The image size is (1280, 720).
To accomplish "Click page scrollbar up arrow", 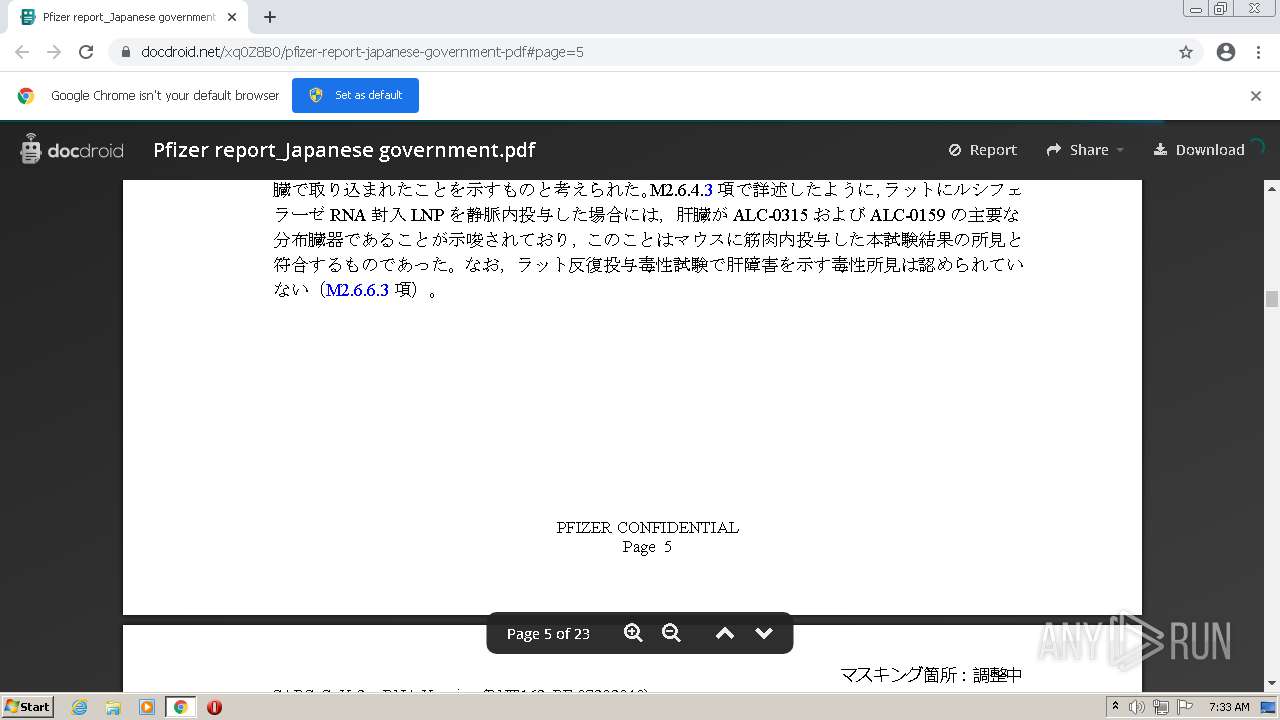I will click(1272, 188).
